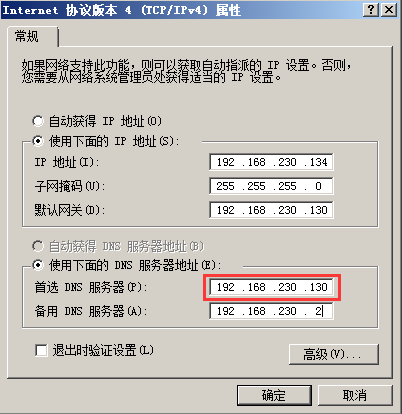Click the IP 地址 input field

pyautogui.click(x=271, y=162)
